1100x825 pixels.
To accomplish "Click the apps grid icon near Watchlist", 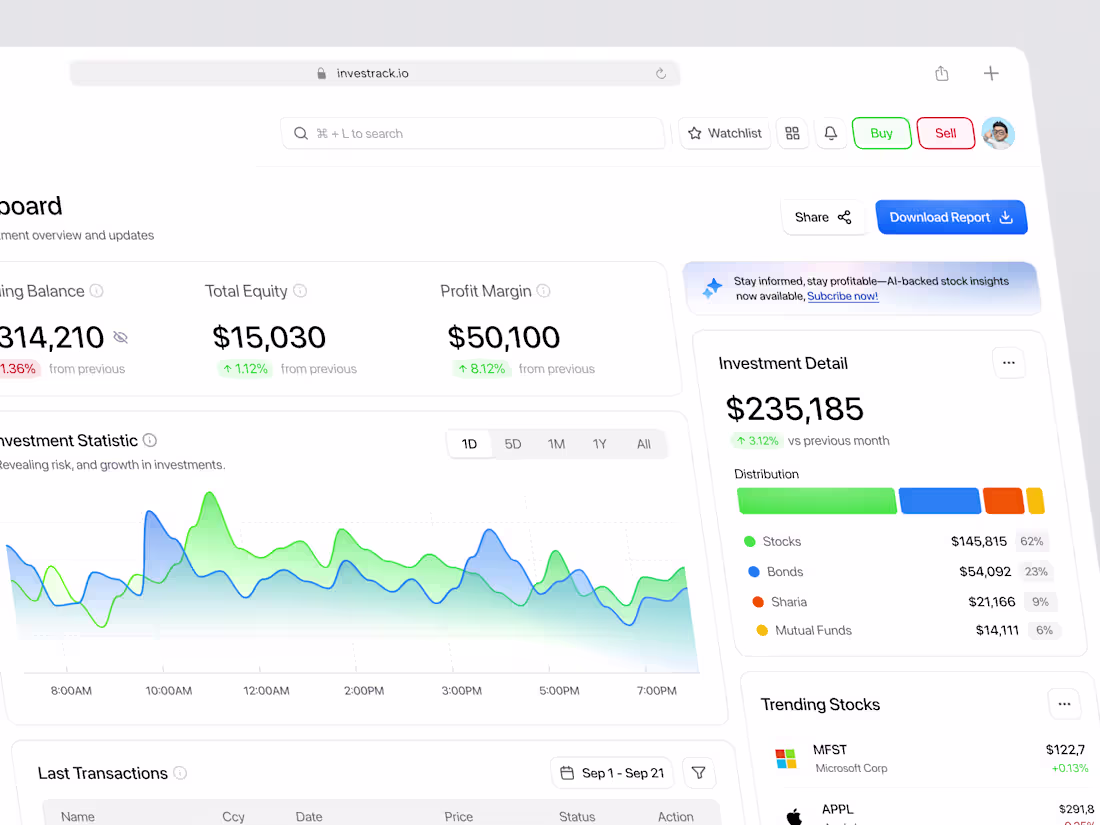I will (793, 133).
